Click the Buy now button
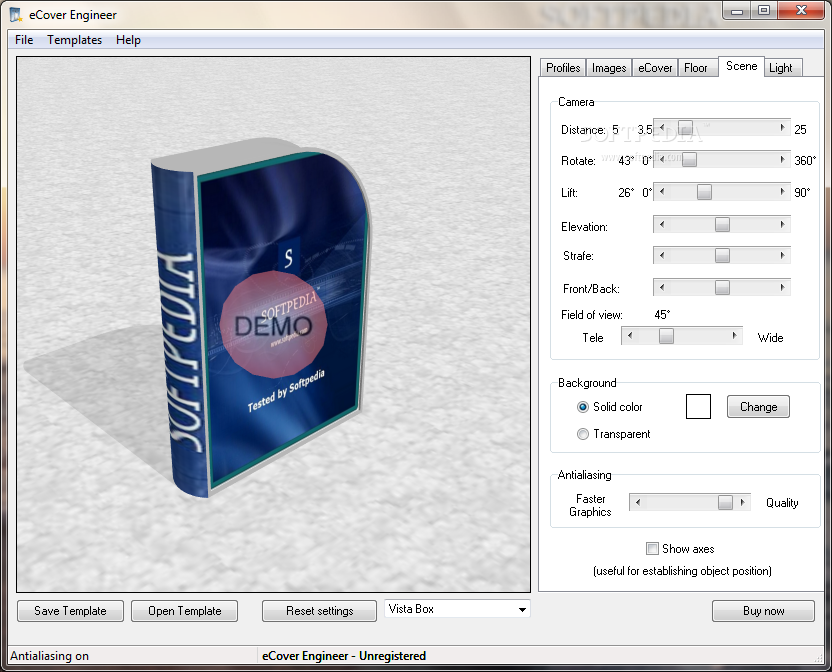 coord(763,611)
